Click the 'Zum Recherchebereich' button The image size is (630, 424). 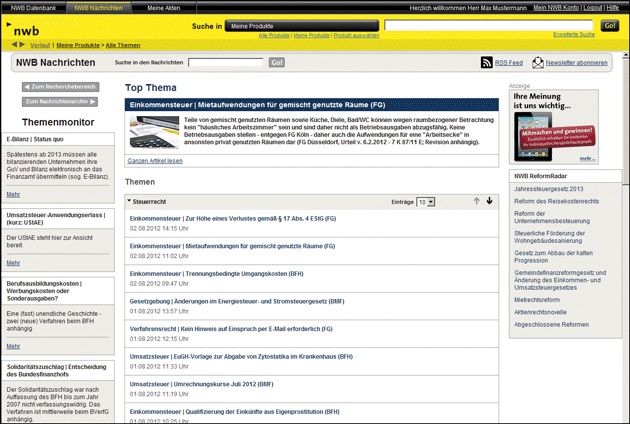(x=60, y=87)
